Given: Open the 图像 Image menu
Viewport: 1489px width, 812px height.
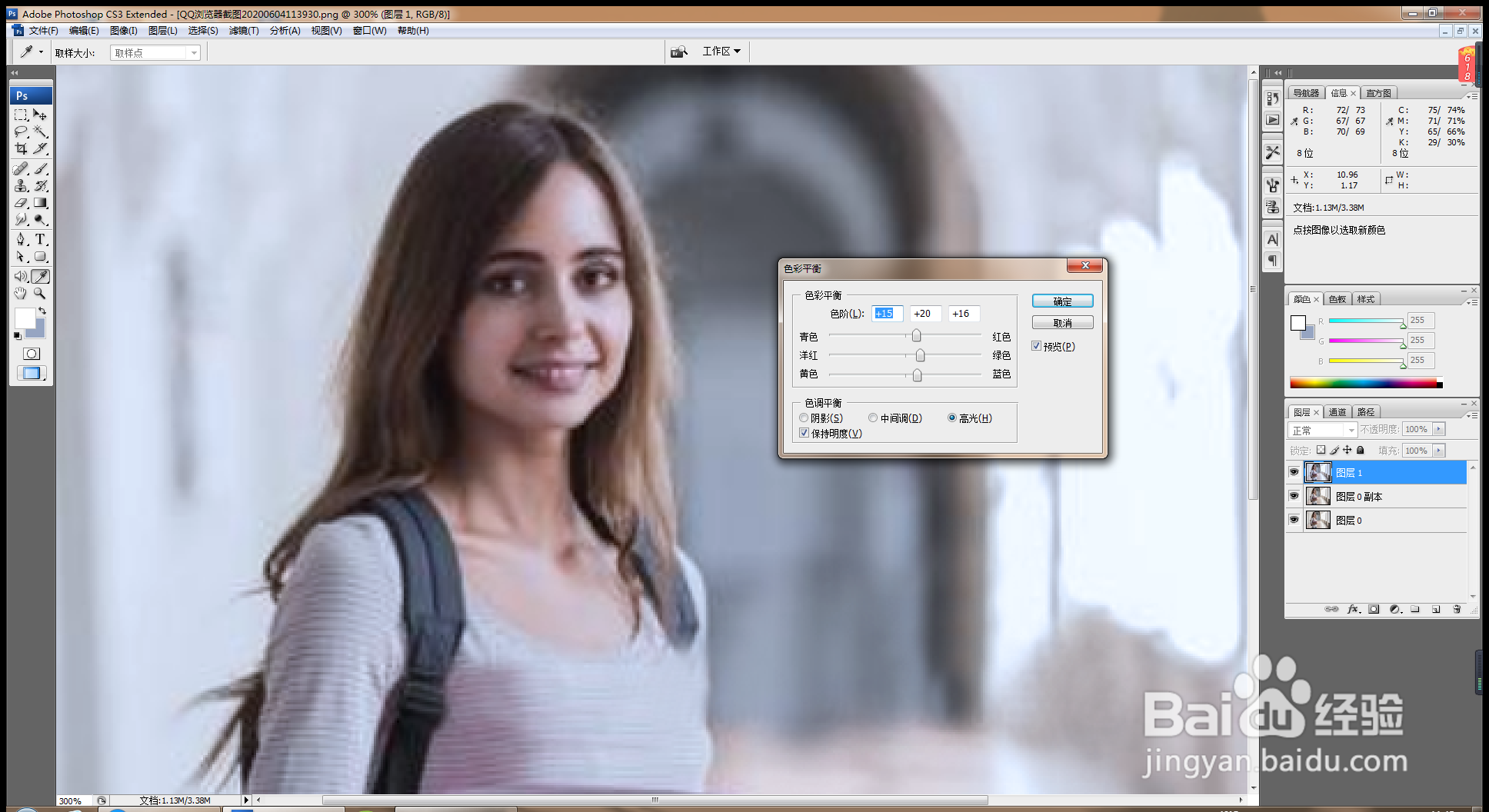Looking at the screenshot, I should click(123, 31).
